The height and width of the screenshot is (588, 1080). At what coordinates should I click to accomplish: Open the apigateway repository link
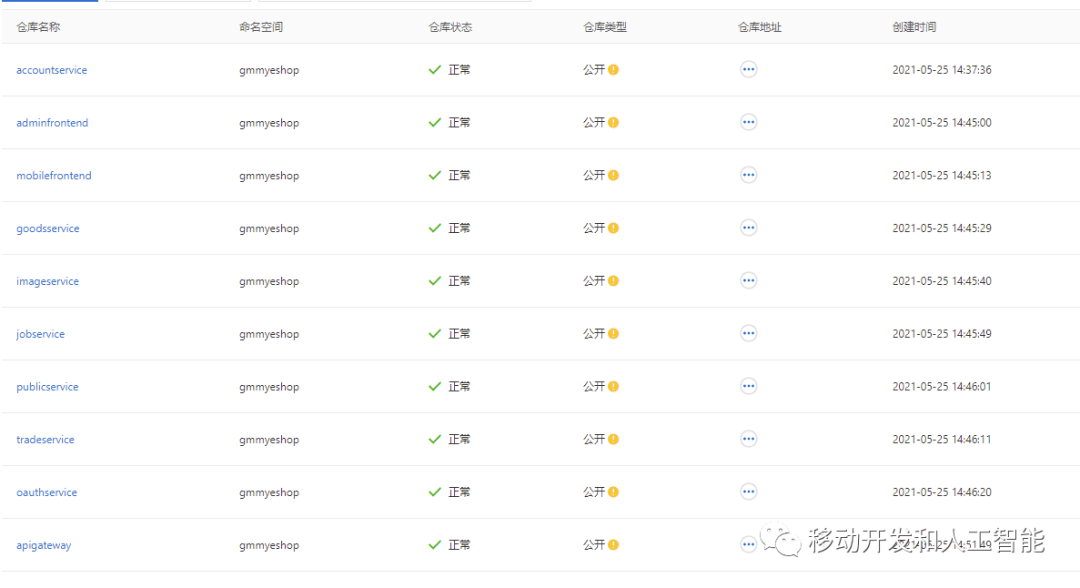click(44, 546)
